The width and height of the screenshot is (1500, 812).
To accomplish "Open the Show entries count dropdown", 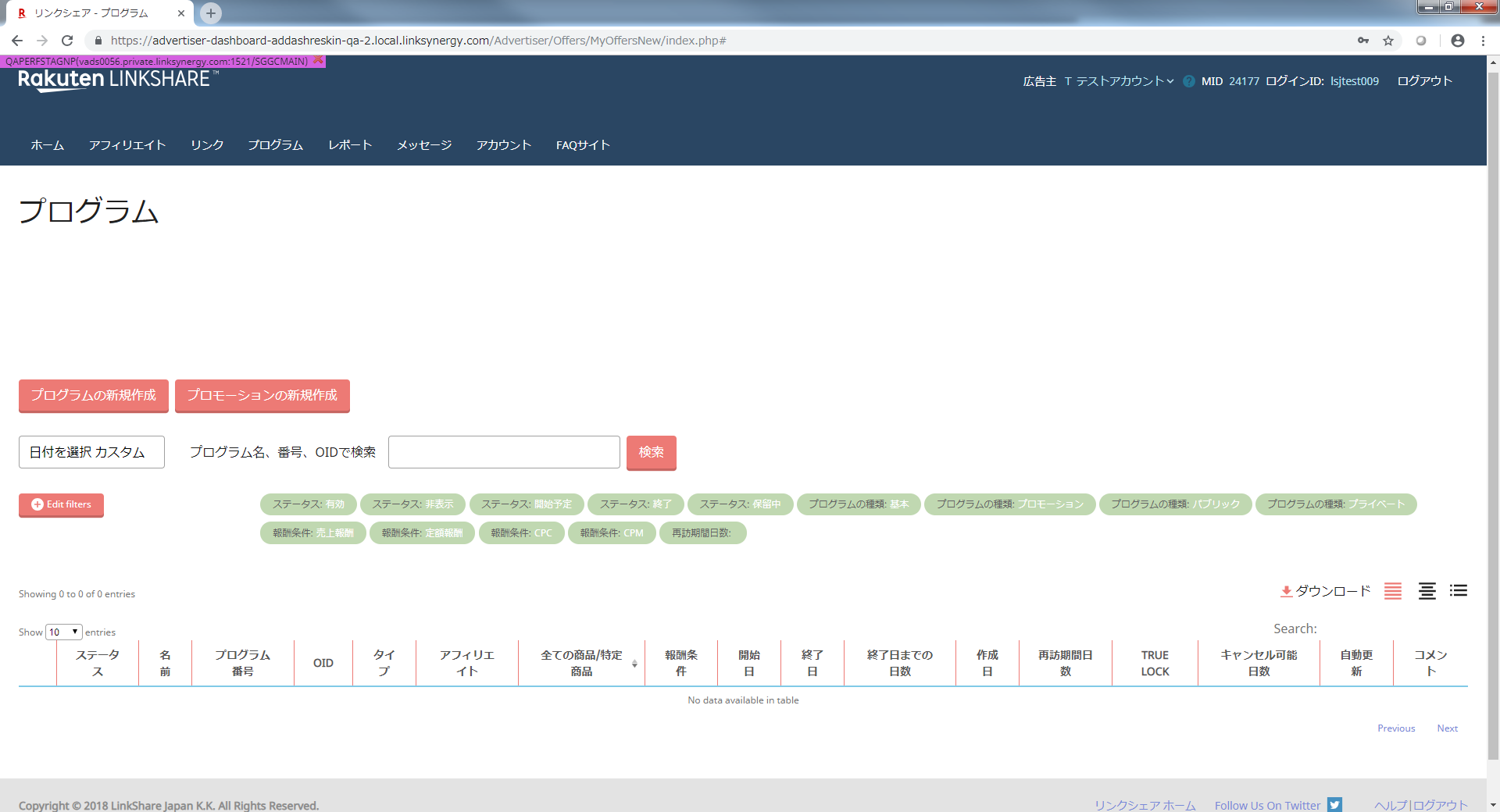I will [x=64, y=632].
